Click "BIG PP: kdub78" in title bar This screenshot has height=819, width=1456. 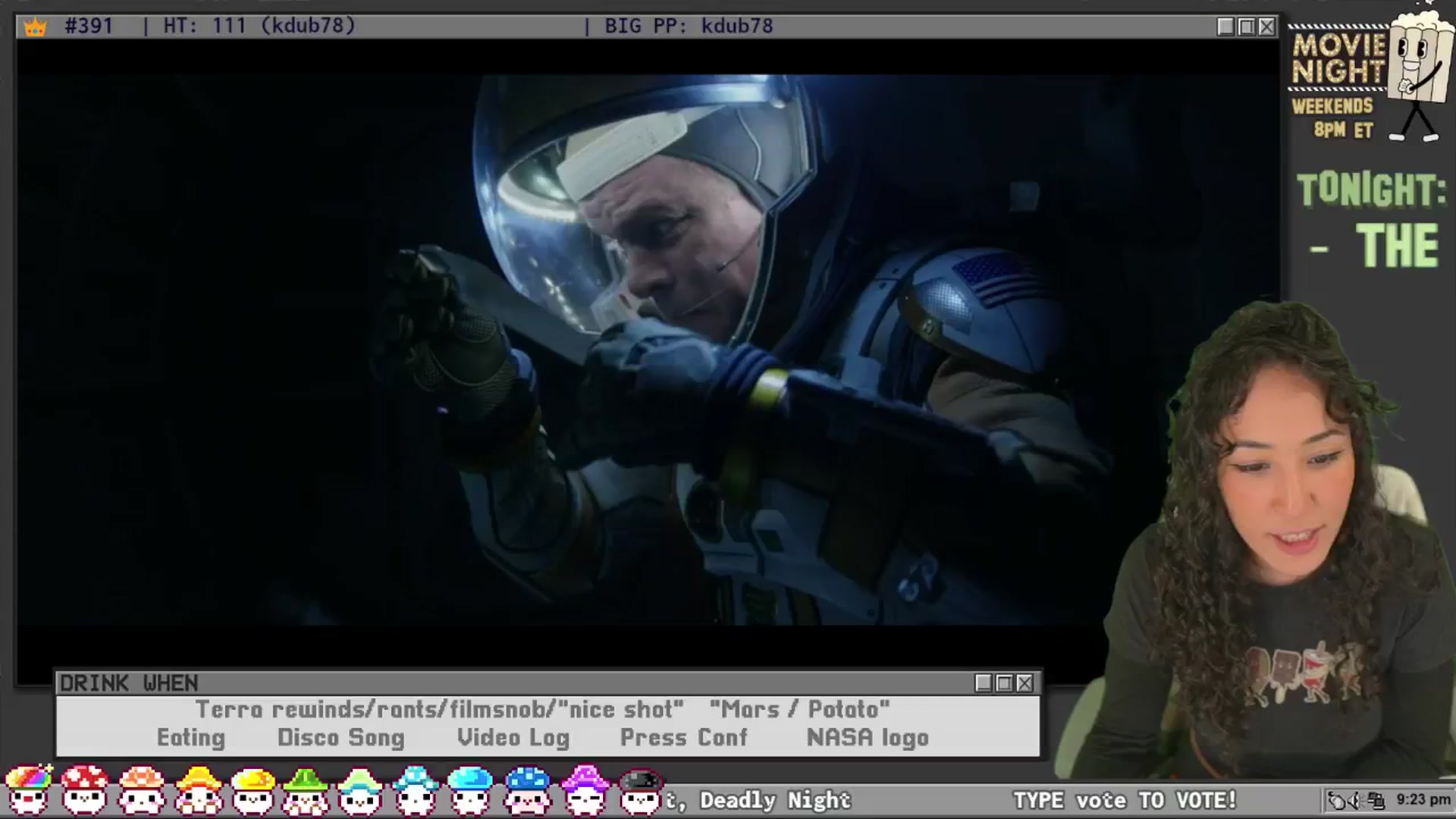tap(689, 26)
